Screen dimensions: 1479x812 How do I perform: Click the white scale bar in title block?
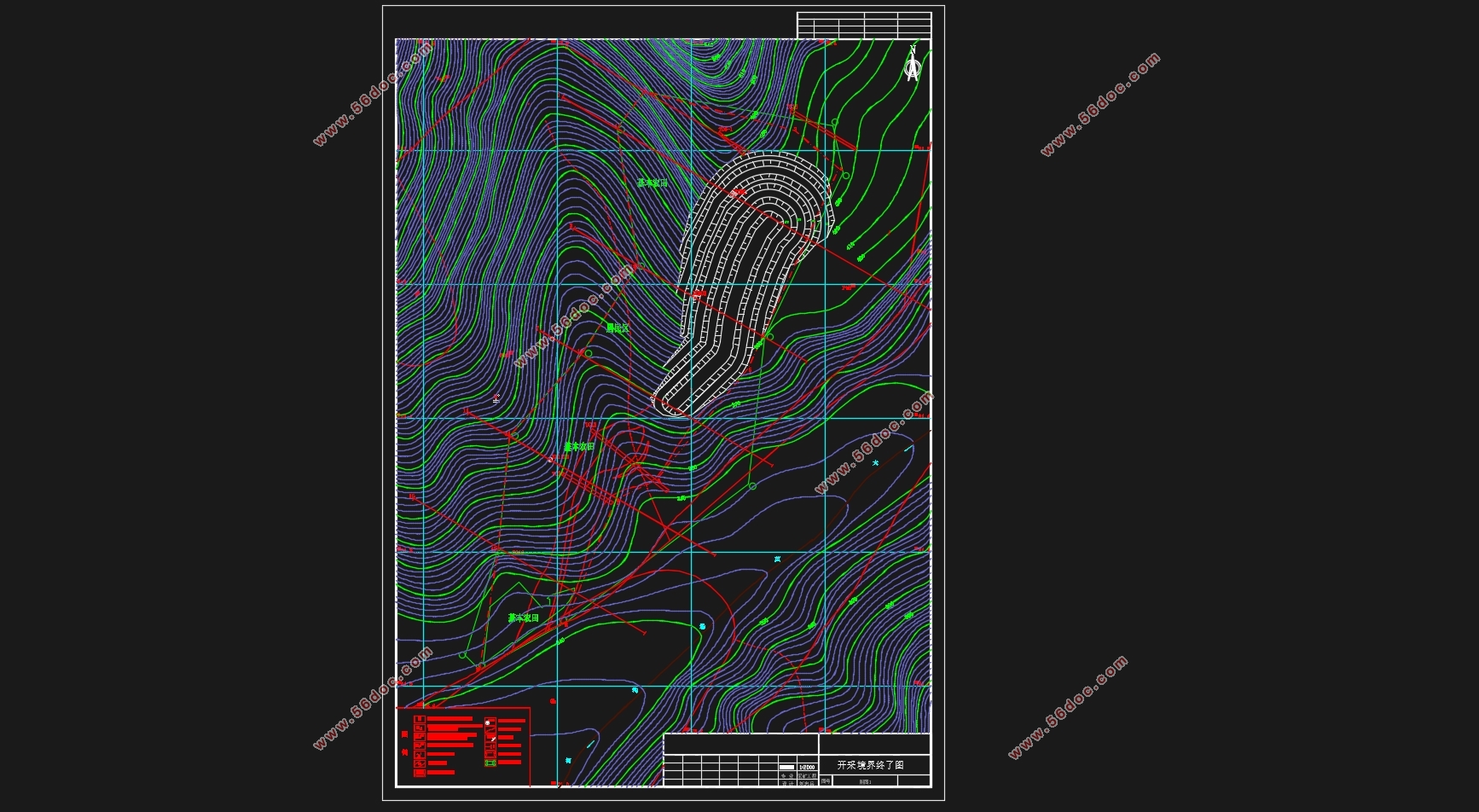point(786,767)
